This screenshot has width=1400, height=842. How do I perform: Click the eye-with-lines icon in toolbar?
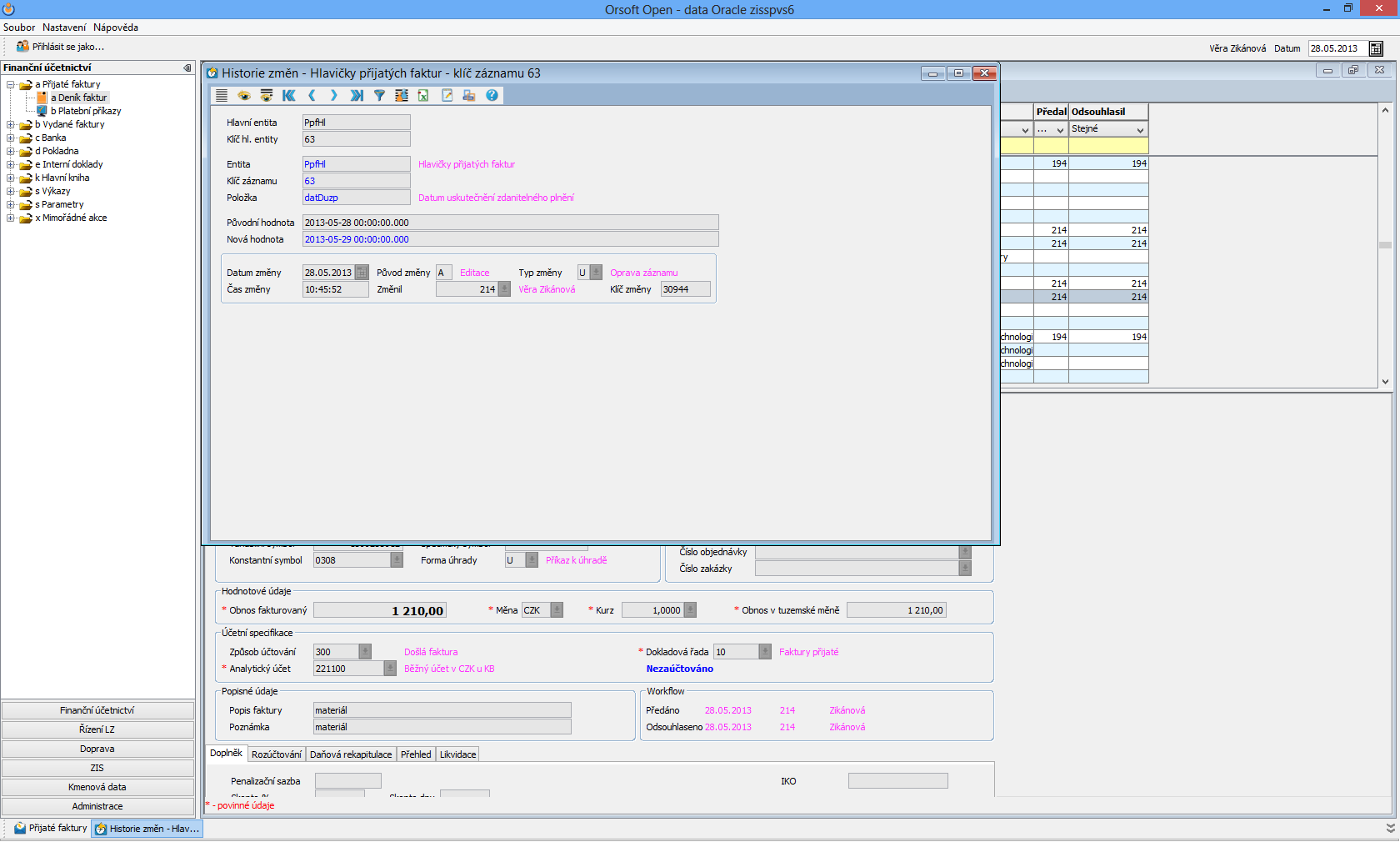[x=267, y=96]
